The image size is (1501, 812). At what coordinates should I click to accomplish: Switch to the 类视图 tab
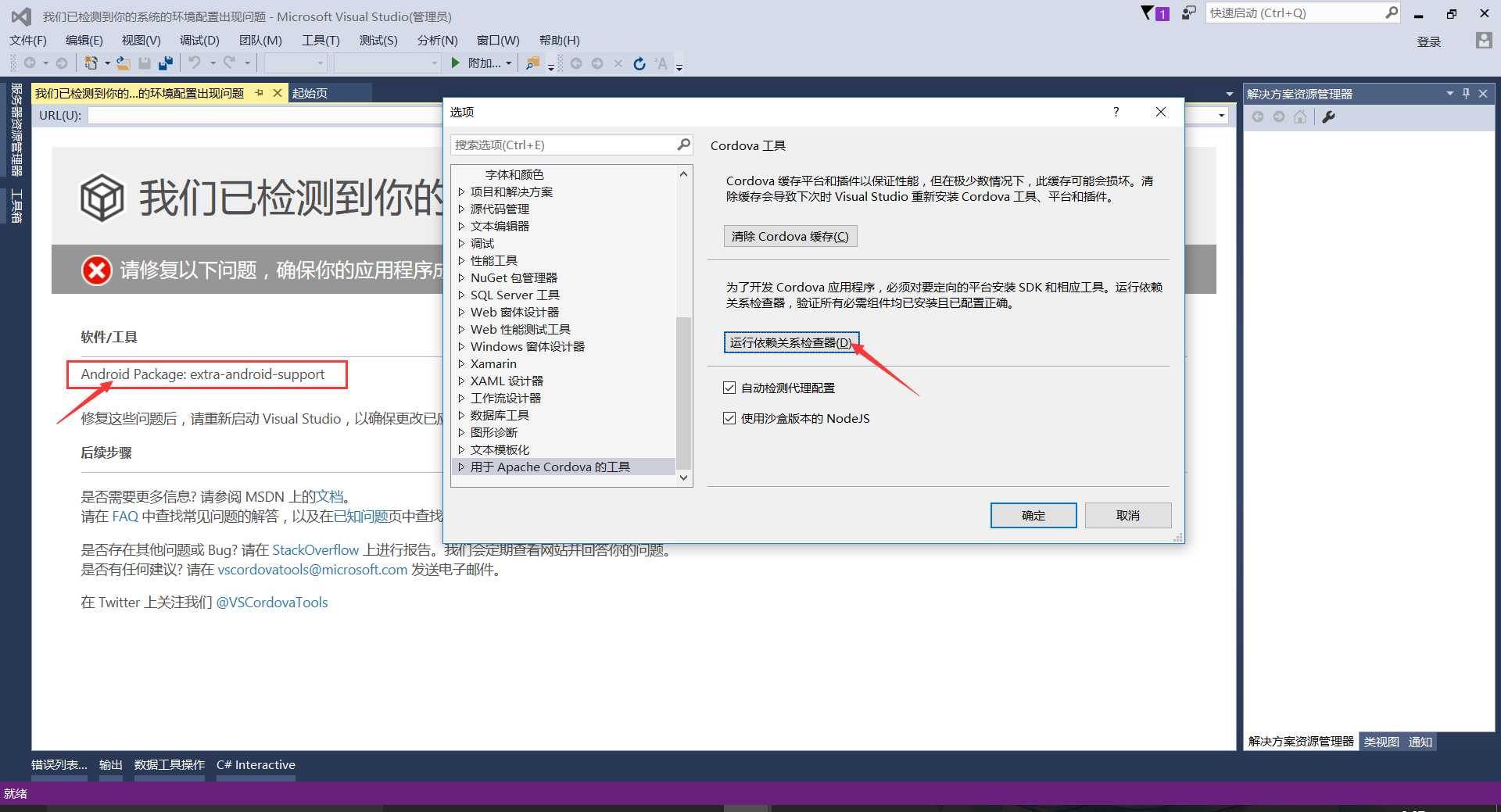tap(1381, 742)
